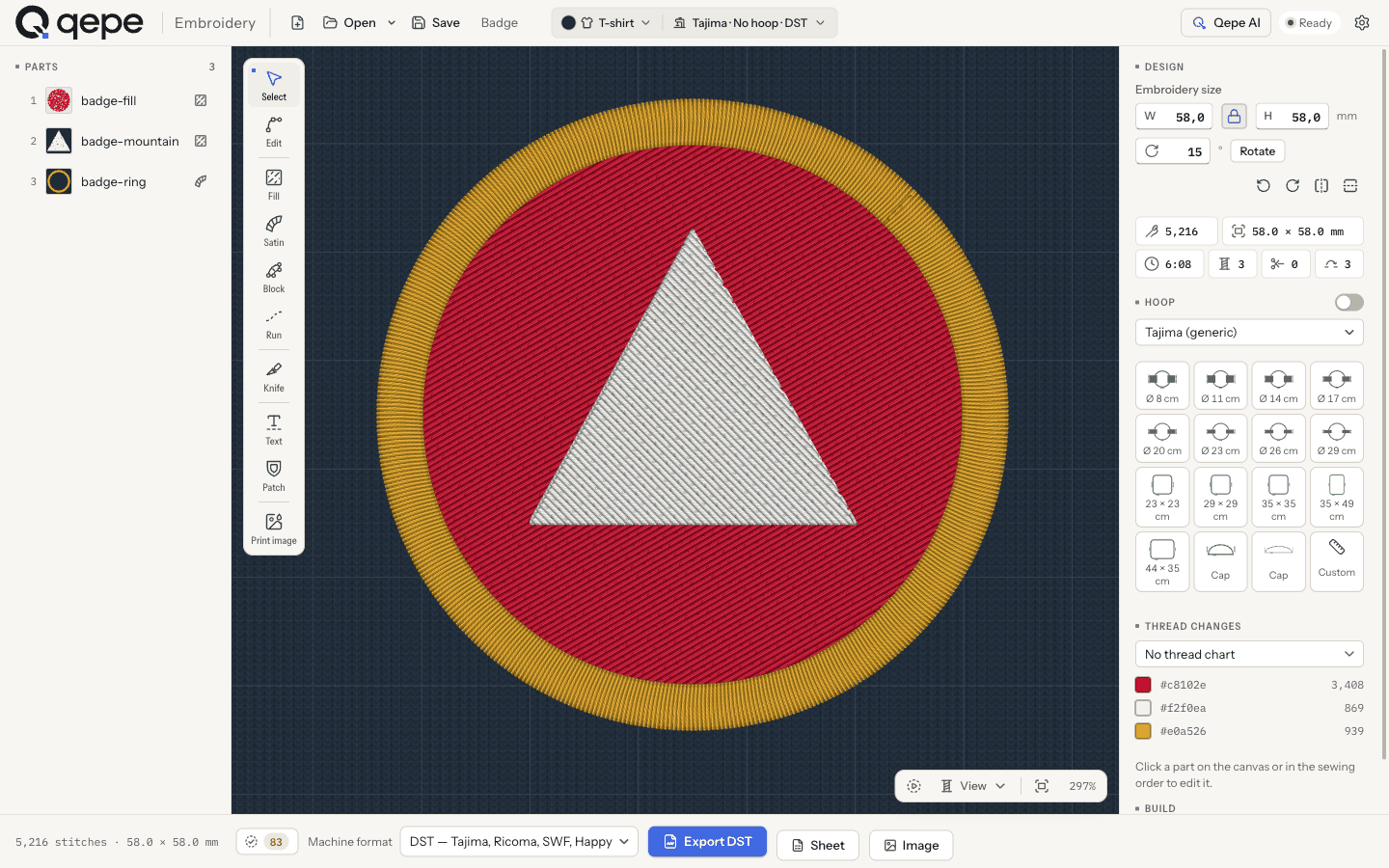
Task: Expand the Open dropdown arrow
Action: [392, 22]
